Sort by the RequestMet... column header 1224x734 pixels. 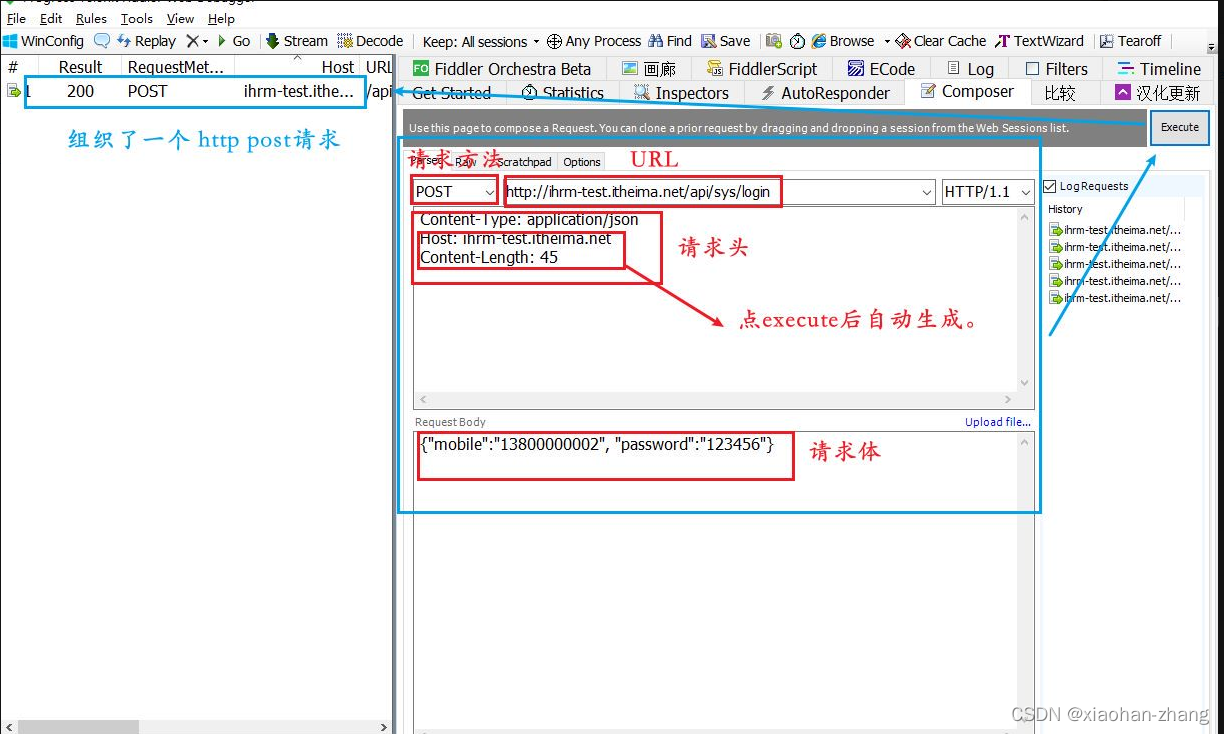176,67
